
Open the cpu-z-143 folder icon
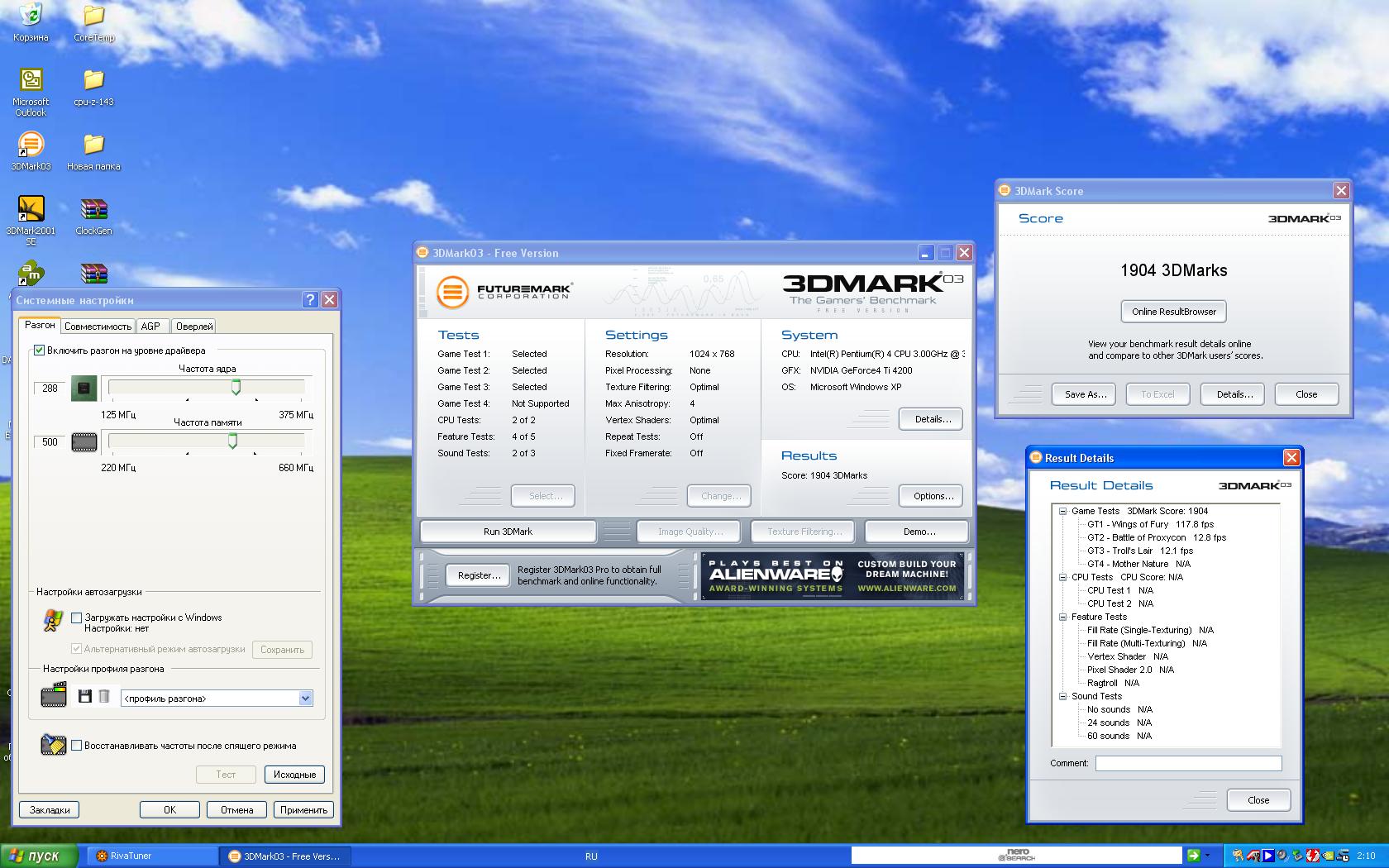click(x=93, y=86)
